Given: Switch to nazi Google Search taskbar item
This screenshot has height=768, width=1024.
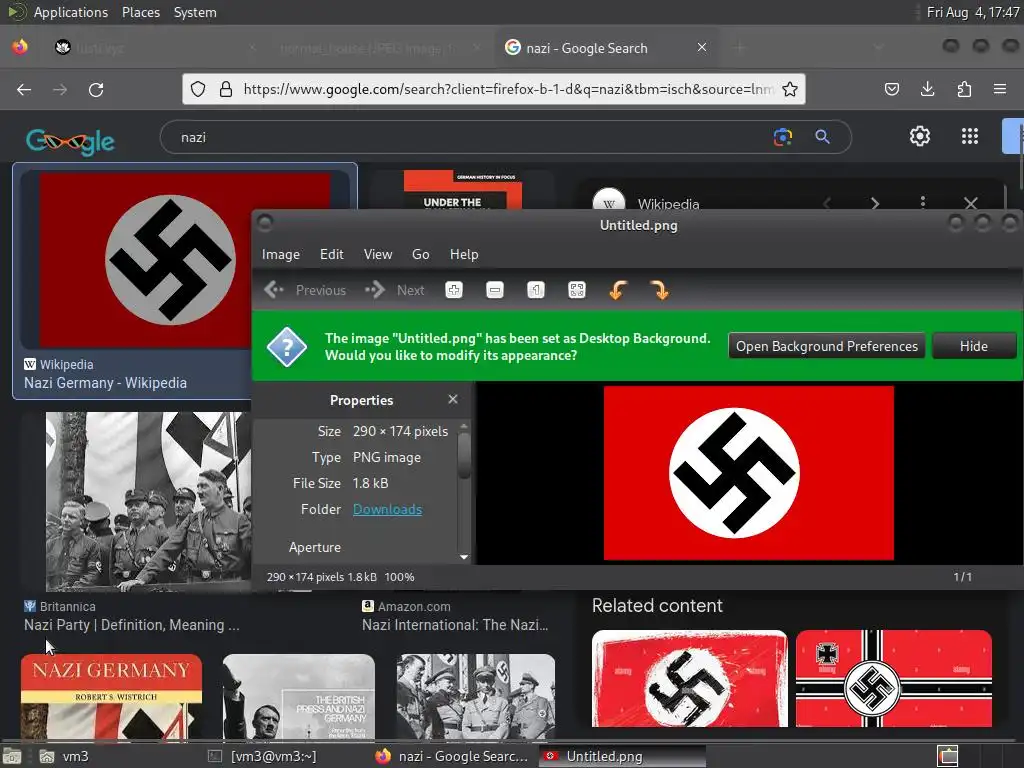Looking at the screenshot, I should 452,756.
